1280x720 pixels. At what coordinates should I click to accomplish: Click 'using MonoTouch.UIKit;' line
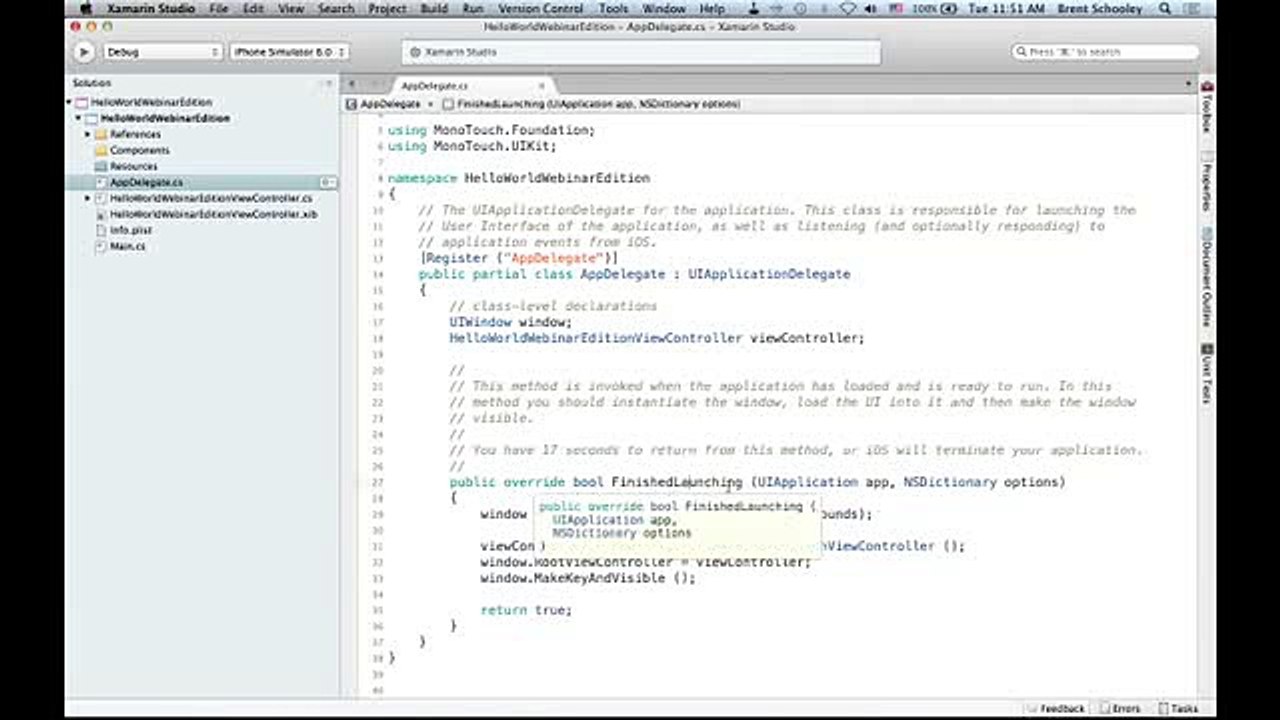[472, 146]
